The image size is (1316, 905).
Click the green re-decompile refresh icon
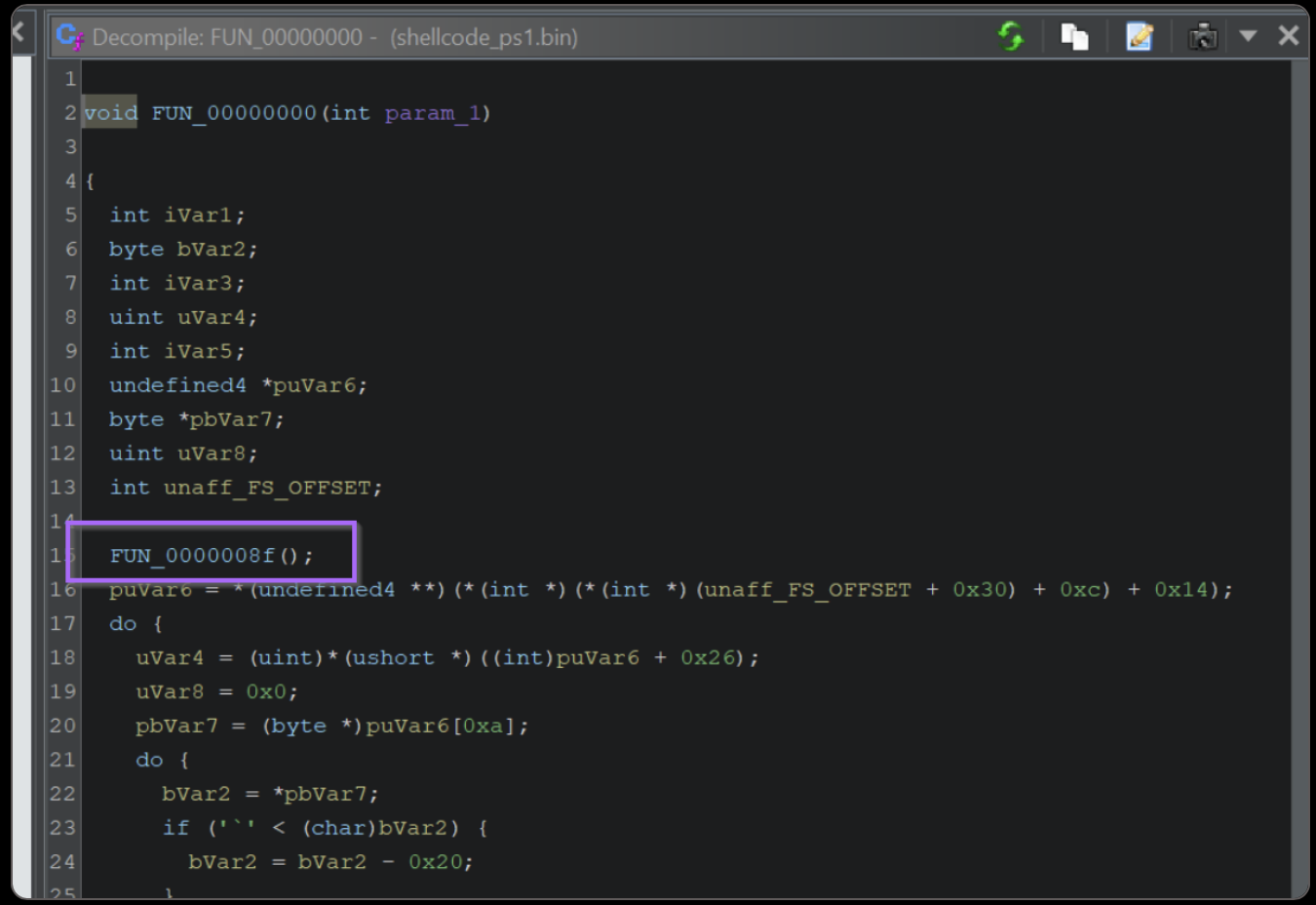(1011, 37)
